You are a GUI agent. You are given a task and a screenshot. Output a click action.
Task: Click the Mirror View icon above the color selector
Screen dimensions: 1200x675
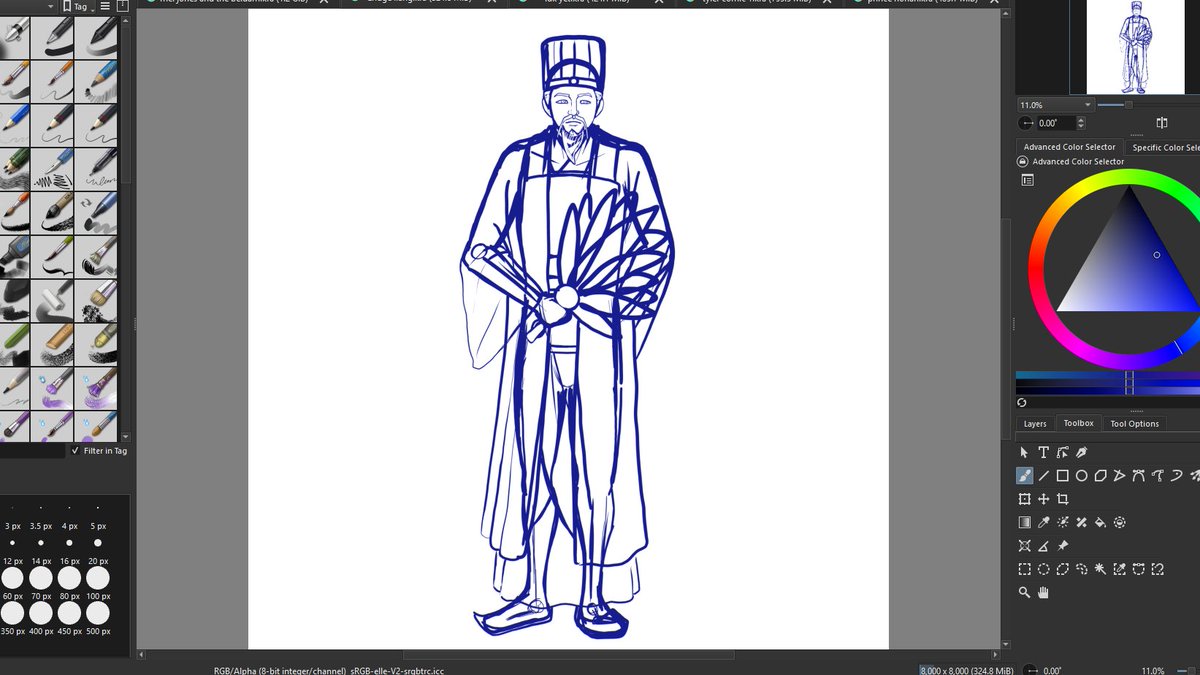tap(1160, 121)
